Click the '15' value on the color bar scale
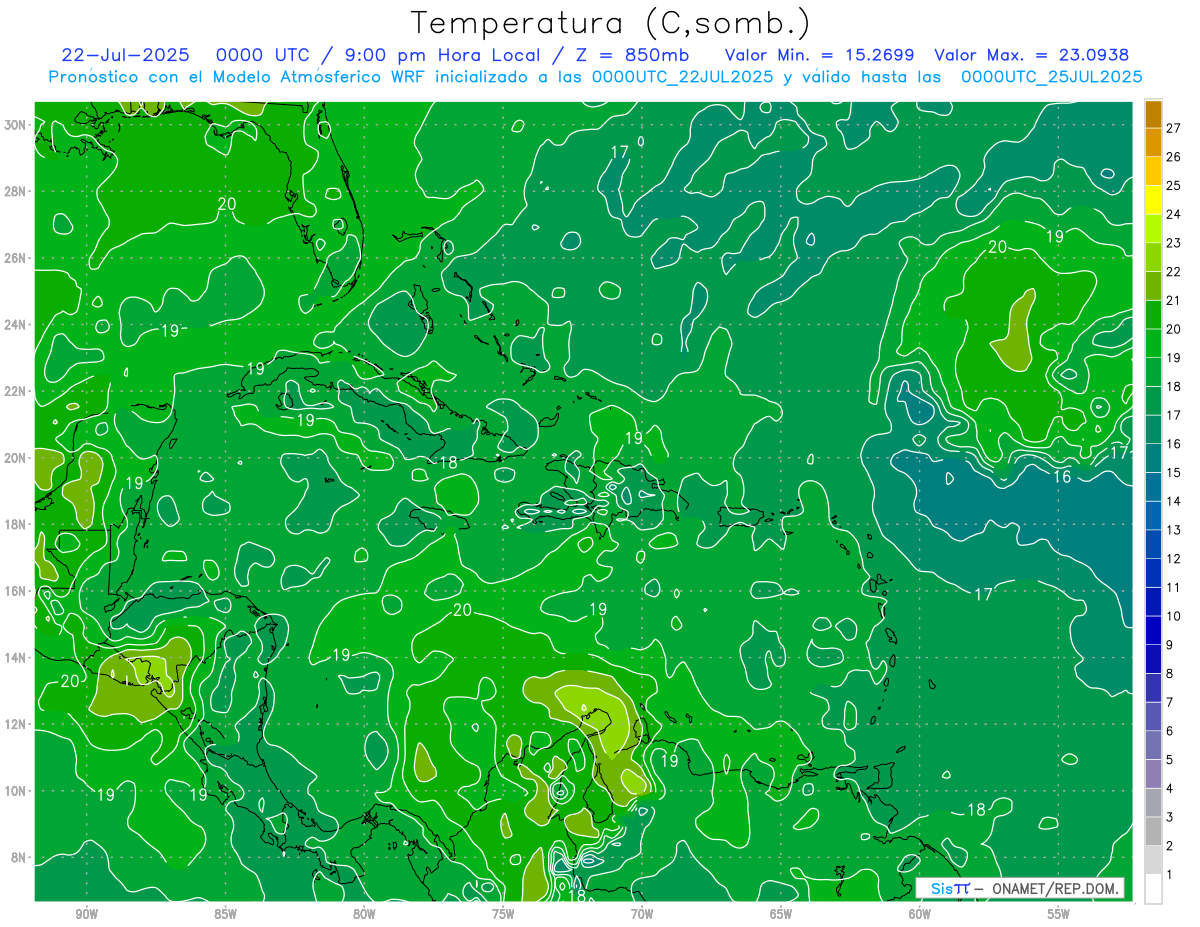This screenshot has height=927, width=1200. click(1174, 472)
